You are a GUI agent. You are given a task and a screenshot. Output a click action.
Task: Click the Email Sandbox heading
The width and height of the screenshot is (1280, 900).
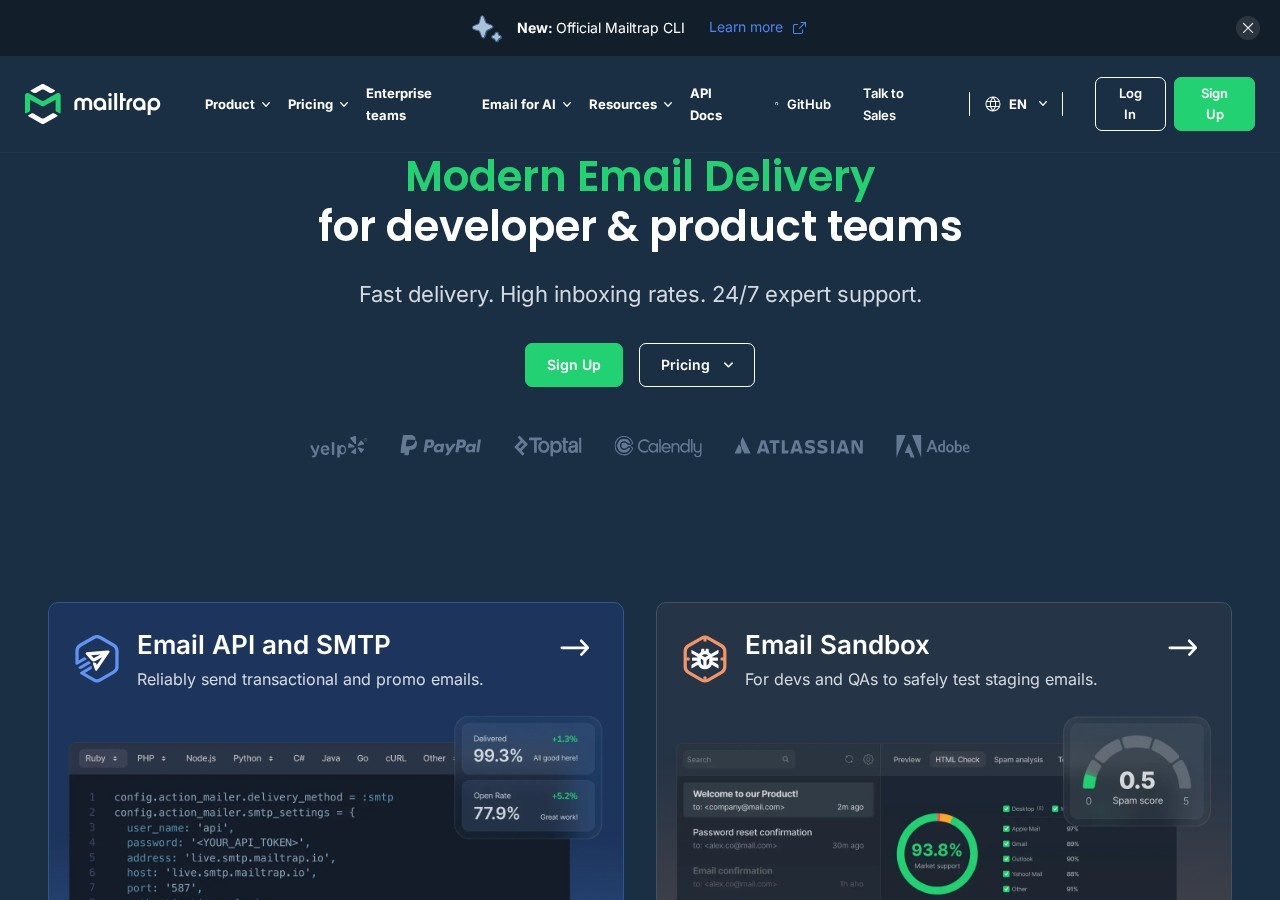pos(837,645)
